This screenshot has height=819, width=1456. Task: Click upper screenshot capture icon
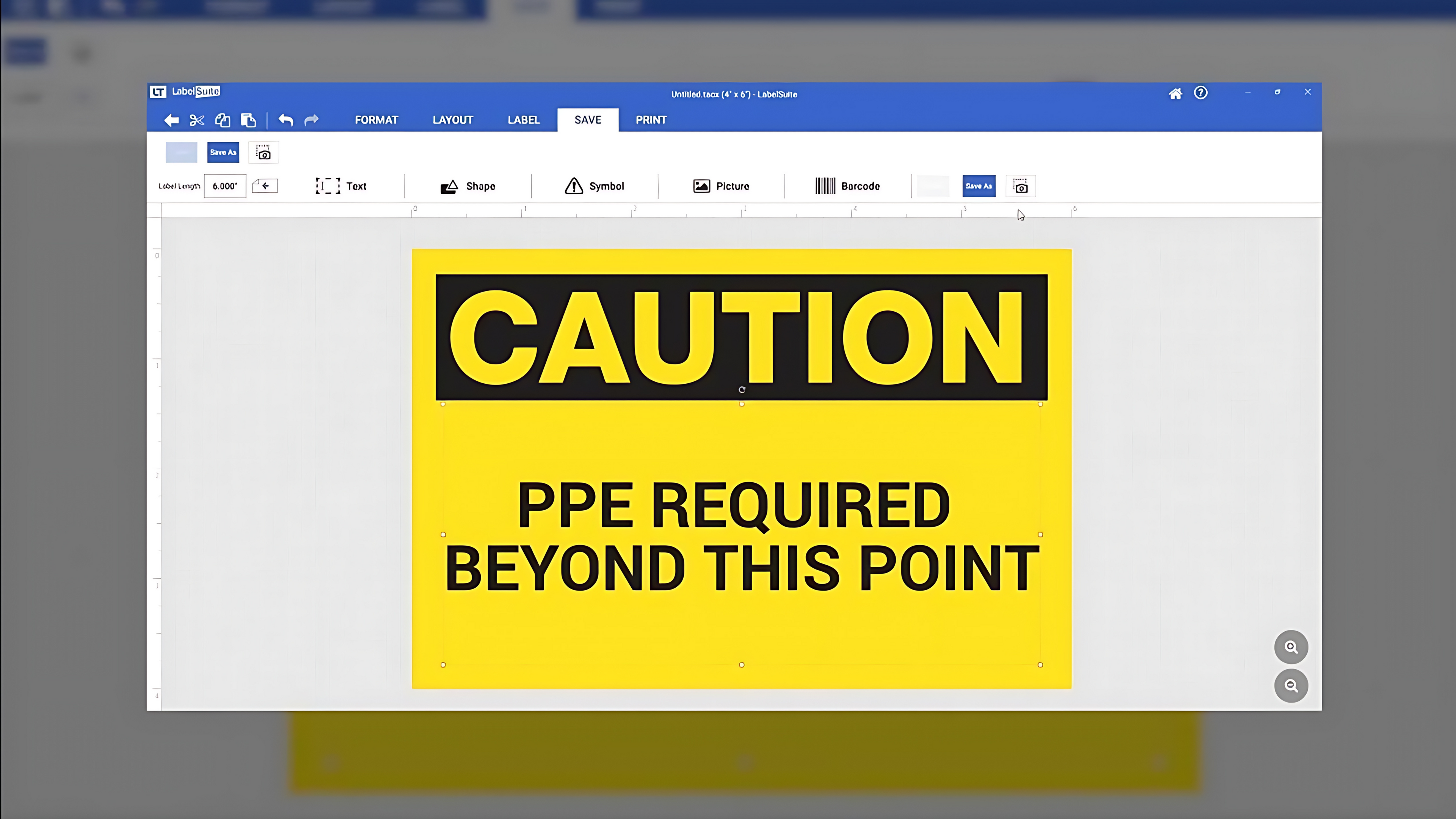264,152
